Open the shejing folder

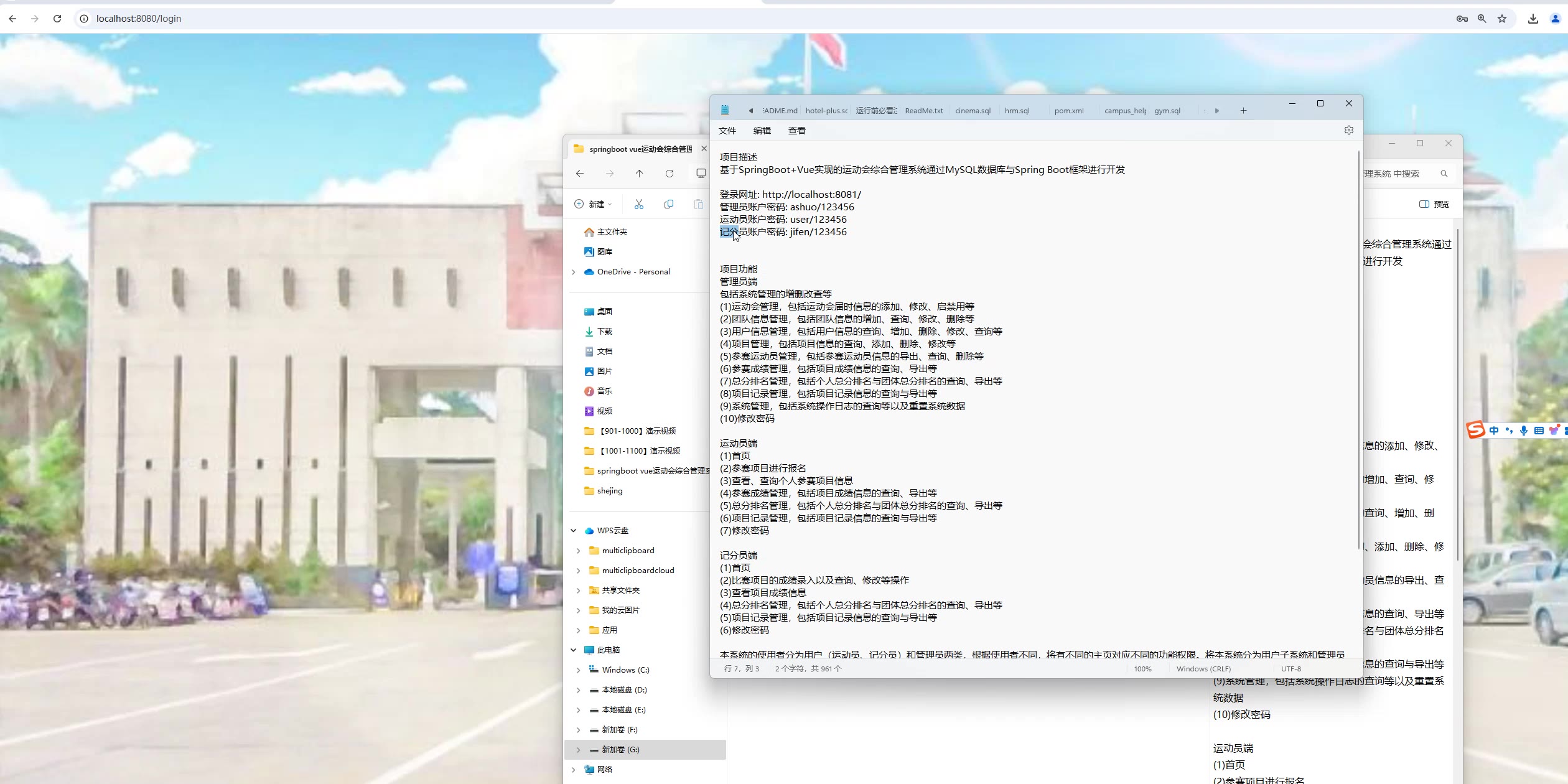603,491
